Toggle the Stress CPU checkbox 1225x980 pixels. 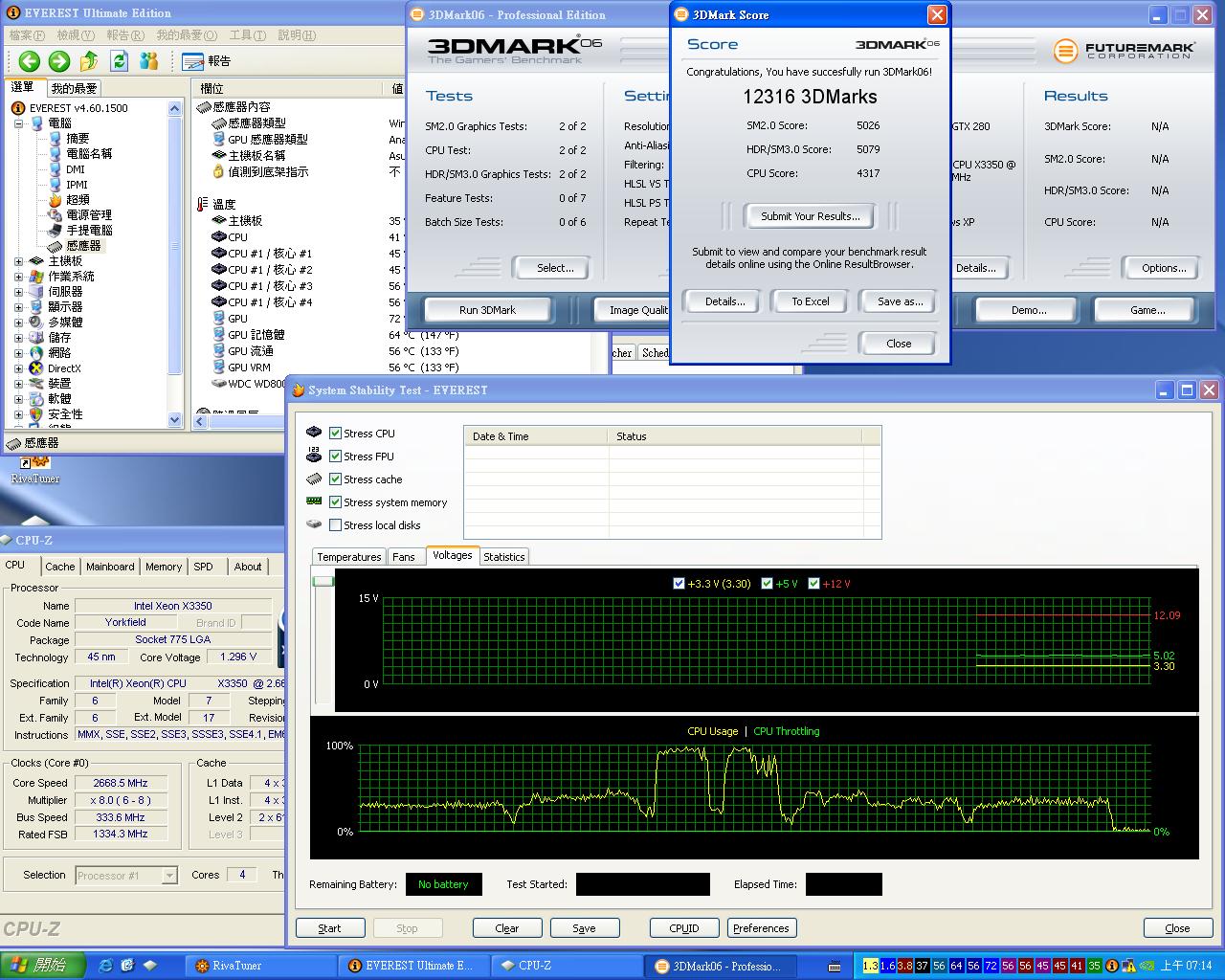pyautogui.click(x=335, y=433)
